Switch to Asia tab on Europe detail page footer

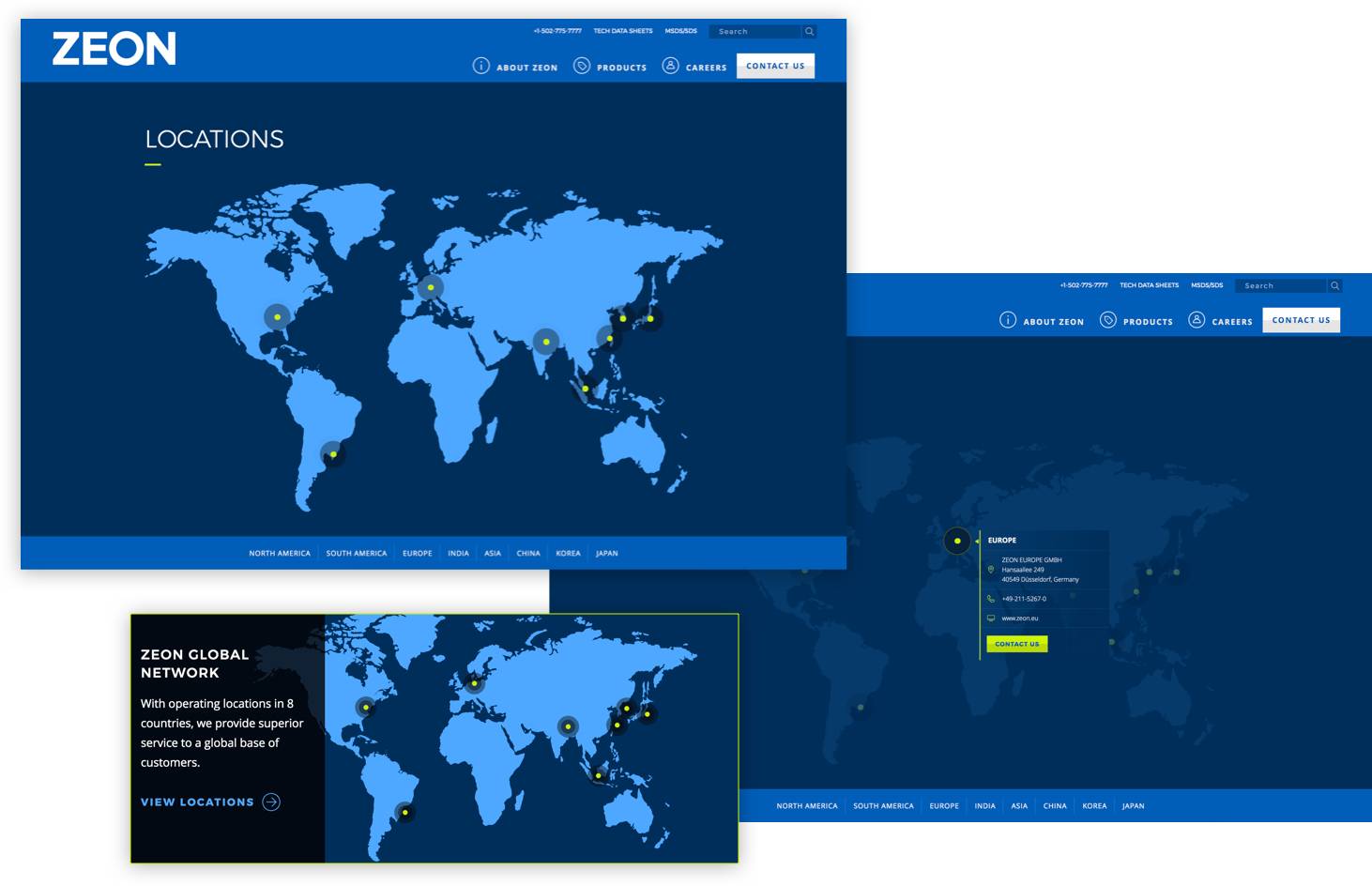(1019, 806)
